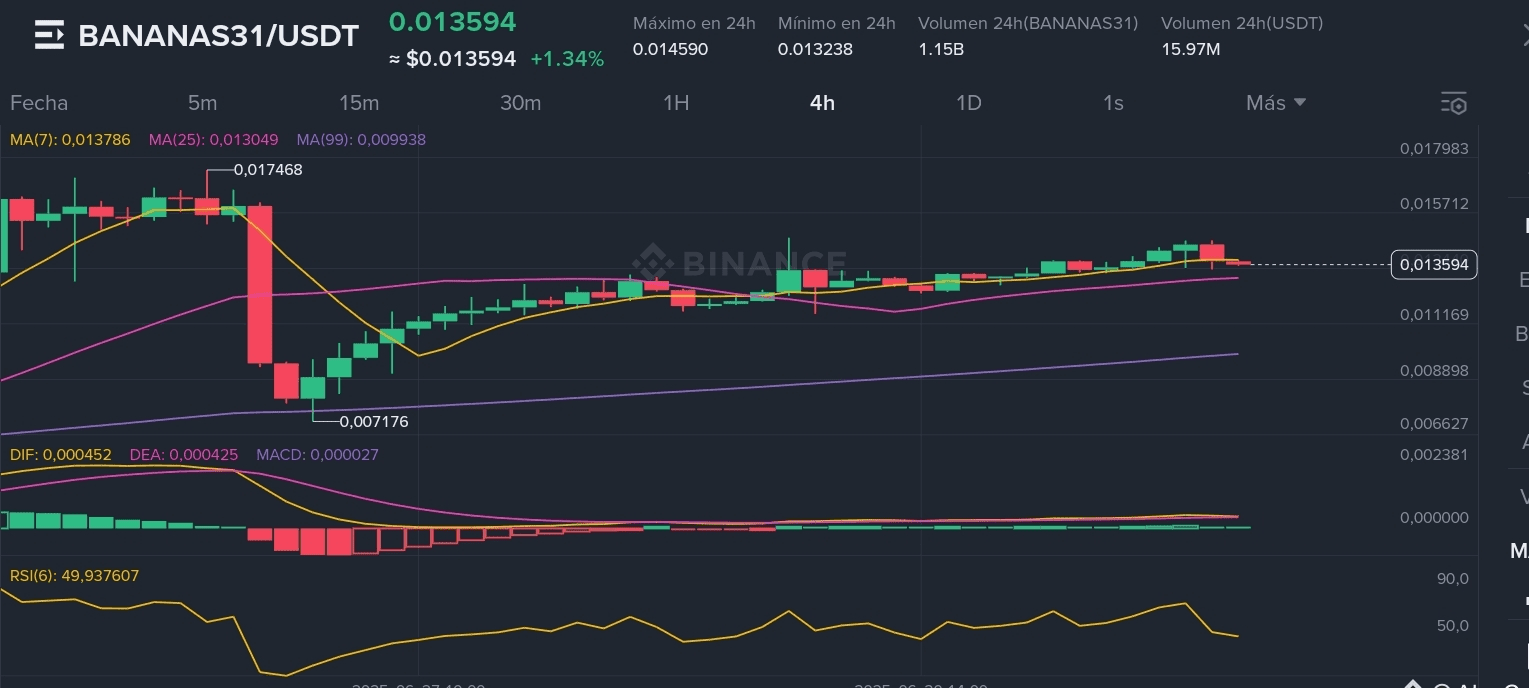Image resolution: width=1529 pixels, height=688 pixels.
Task: Select the 4h interval tab
Action: point(822,103)
